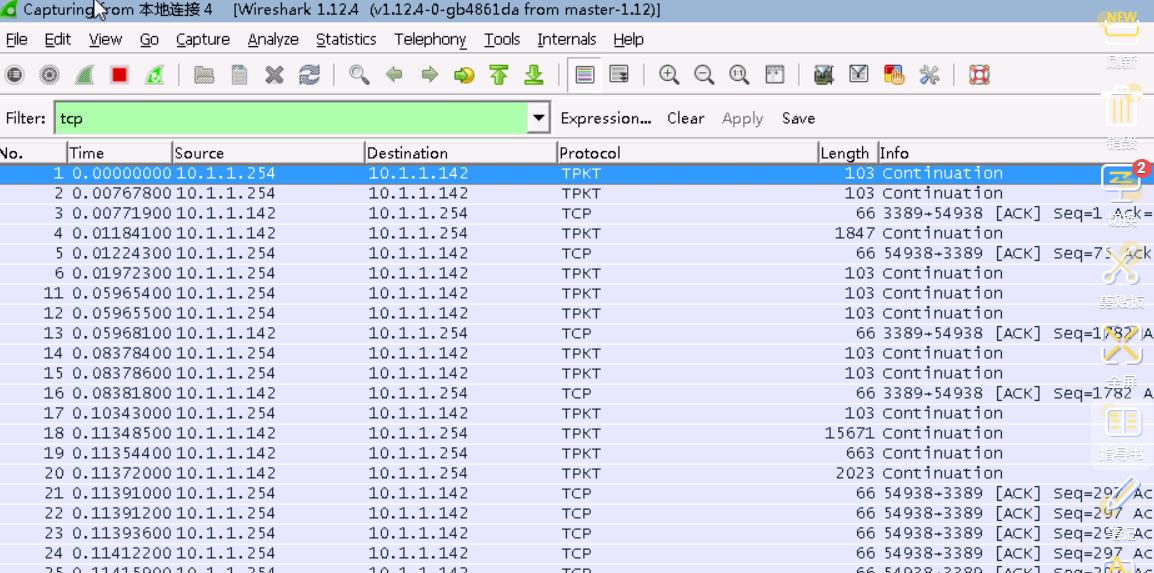
Task: Open help lifebuoy icon
Action: click(x=979, y=74)
